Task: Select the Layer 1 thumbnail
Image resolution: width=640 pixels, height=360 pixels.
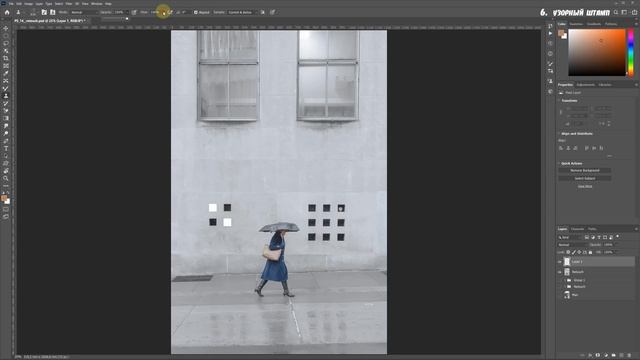Action: (567, 262)
